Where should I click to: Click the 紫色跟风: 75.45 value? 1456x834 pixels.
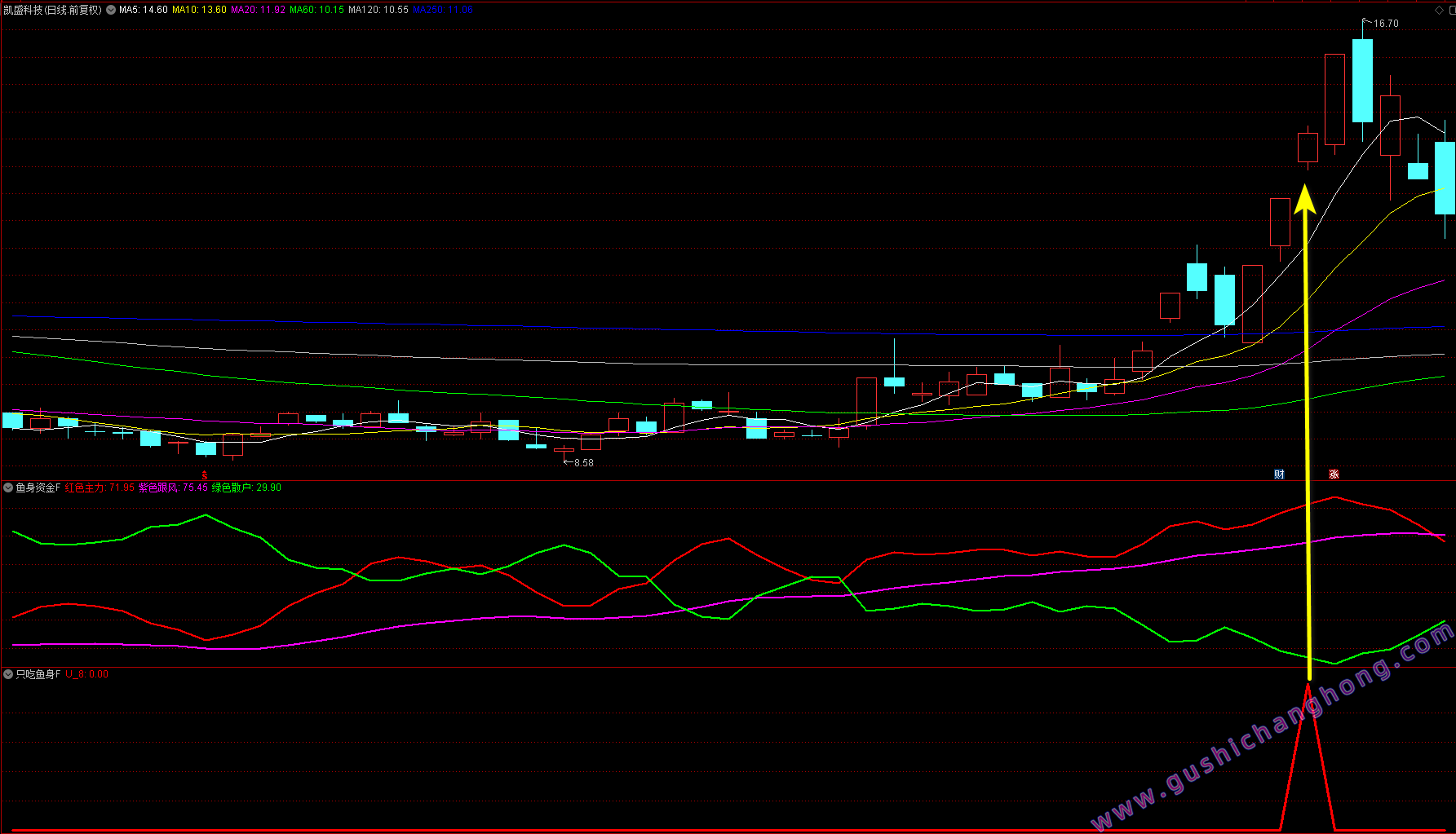coord(173,488)
